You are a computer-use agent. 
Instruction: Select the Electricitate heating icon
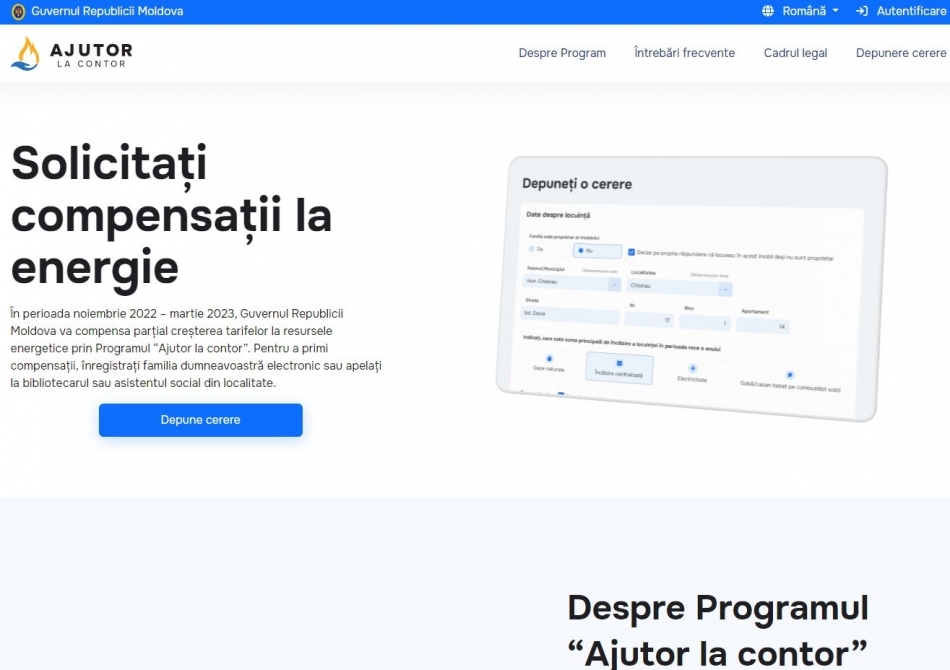tap(692, 369)
